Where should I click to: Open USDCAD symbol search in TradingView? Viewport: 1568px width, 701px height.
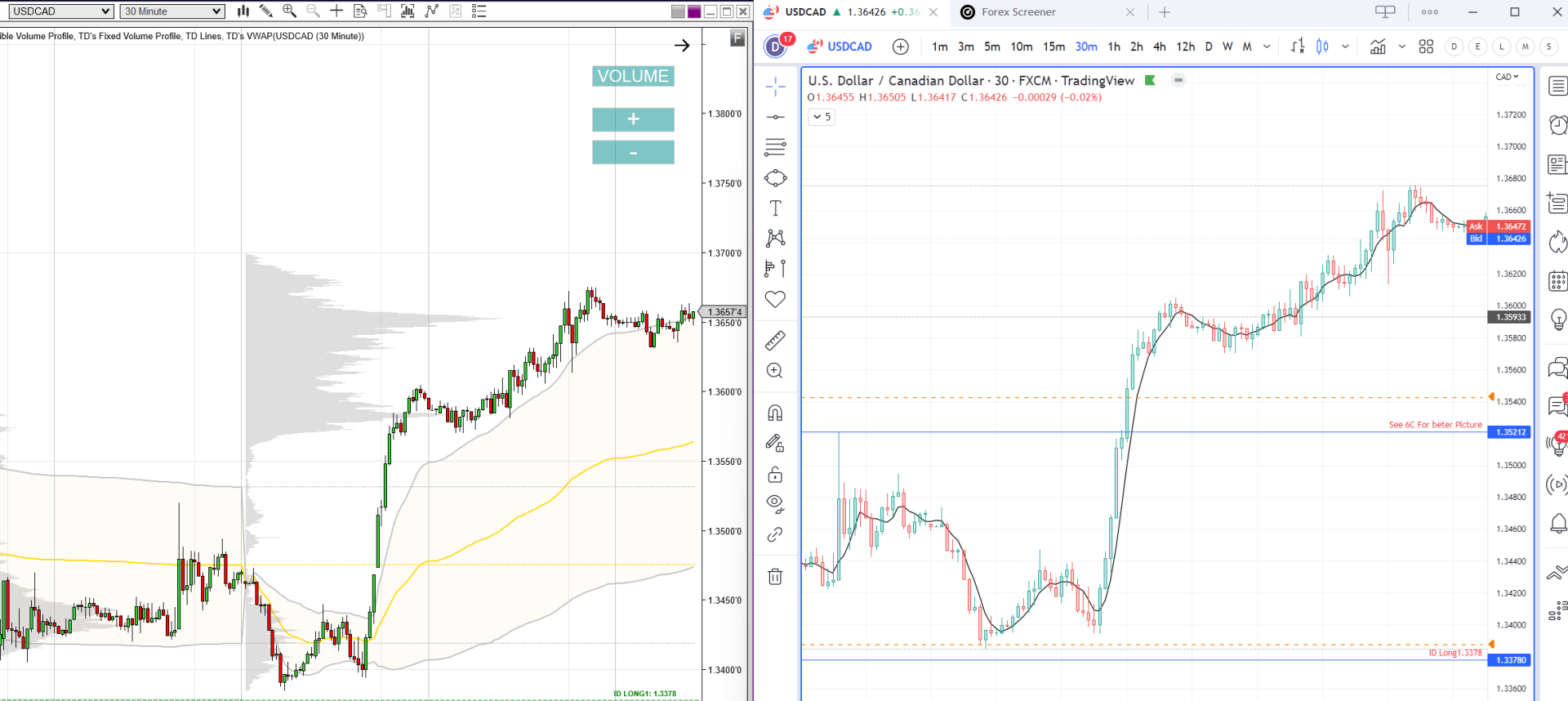click(840, 47)
